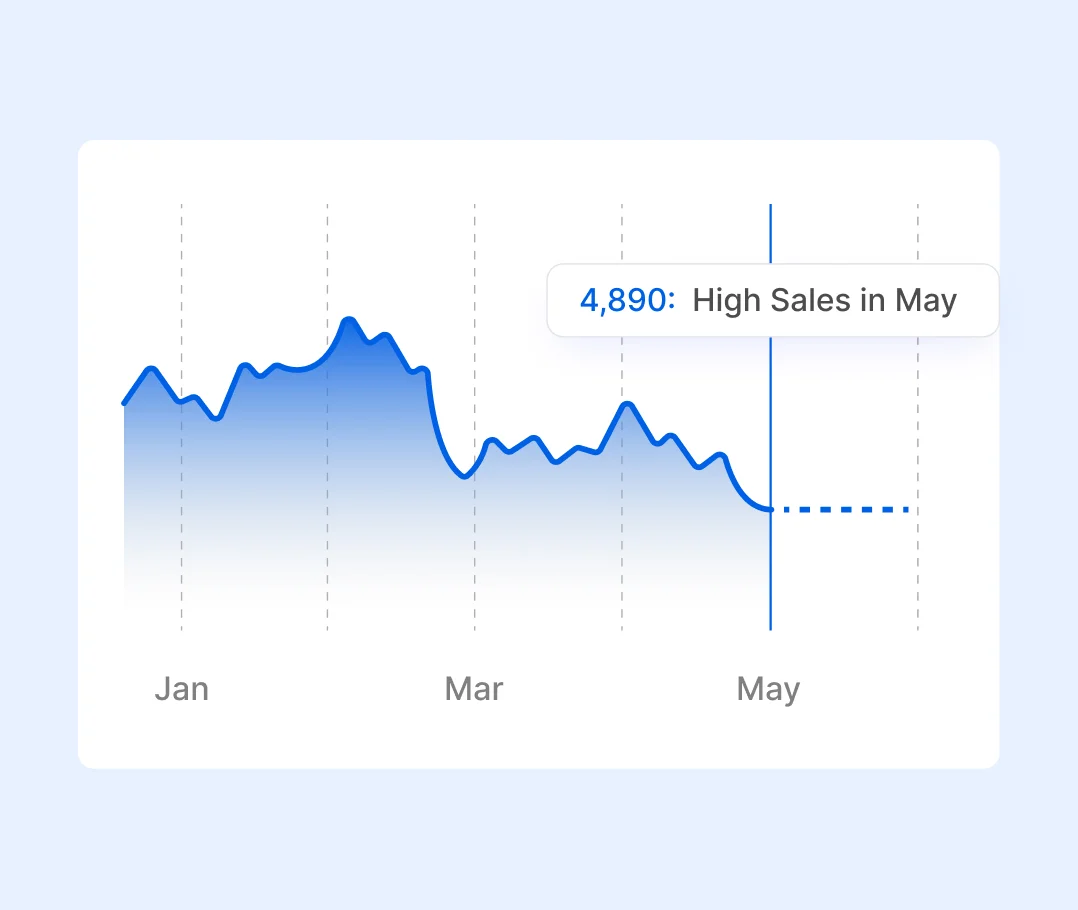Click the lowest dip just before Mar gridline
This screenshot has height=910, width=1078.
(464, 477)
